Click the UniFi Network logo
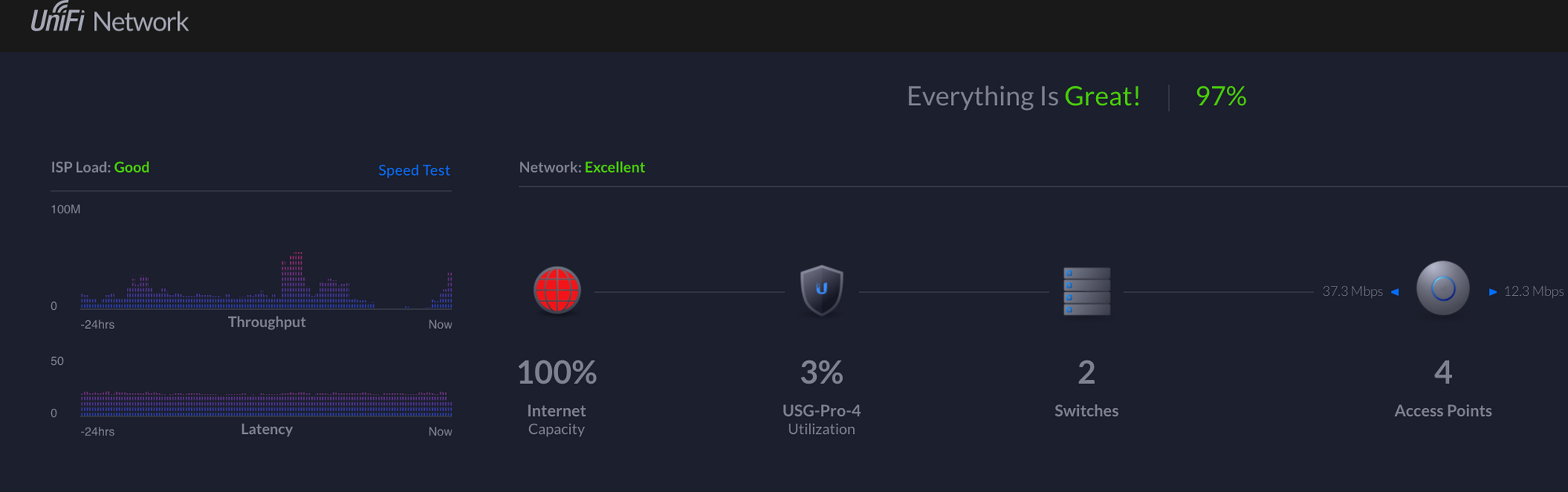 [110, 20]
